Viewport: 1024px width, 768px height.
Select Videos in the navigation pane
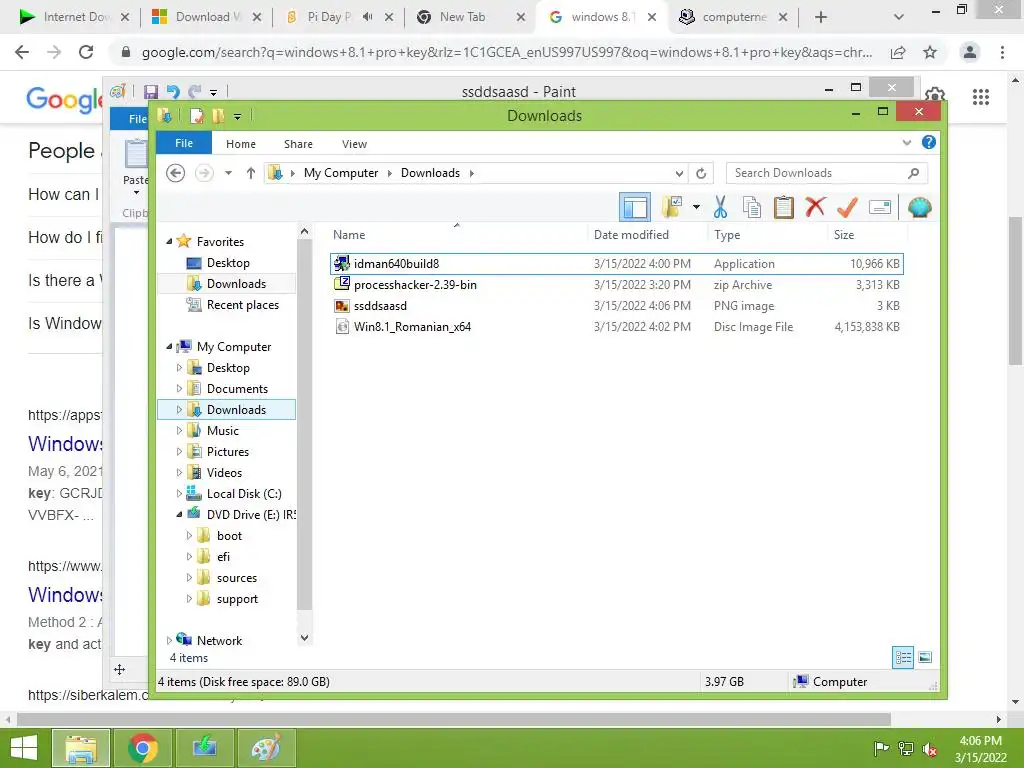click(x=224, y=473)
